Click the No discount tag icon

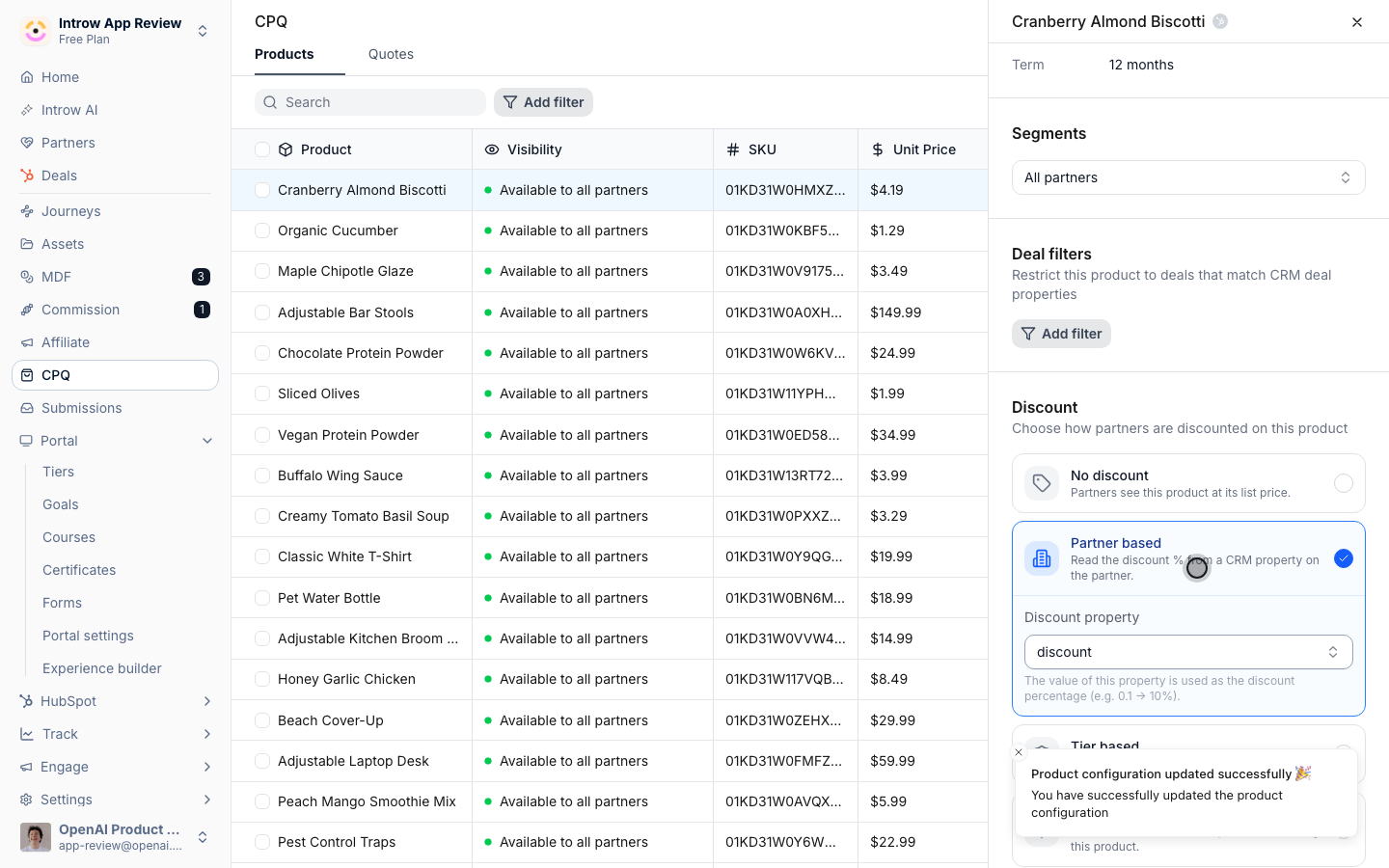[1042, 483]
